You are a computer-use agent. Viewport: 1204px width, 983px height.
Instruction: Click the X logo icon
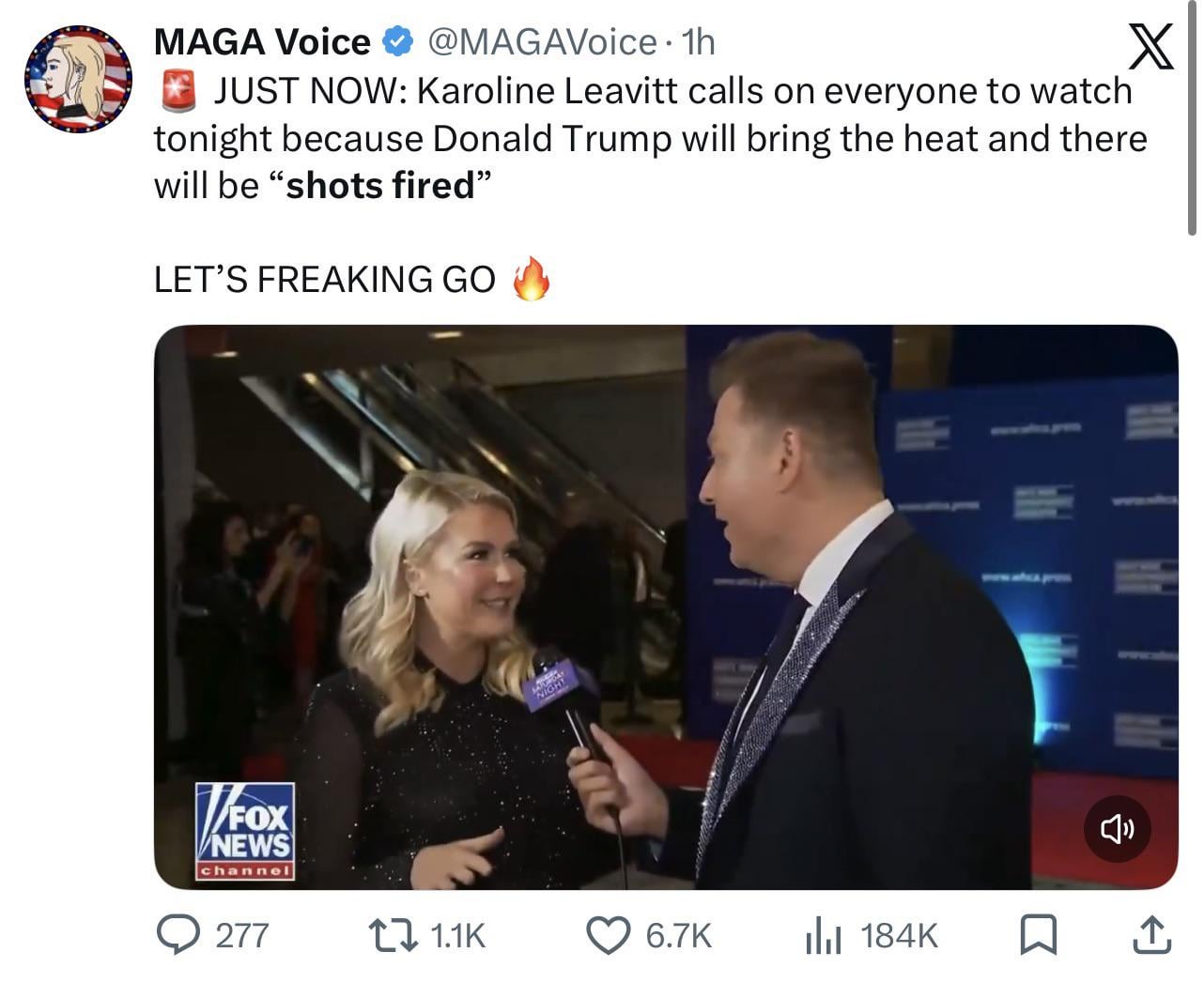pos(1150,47)
